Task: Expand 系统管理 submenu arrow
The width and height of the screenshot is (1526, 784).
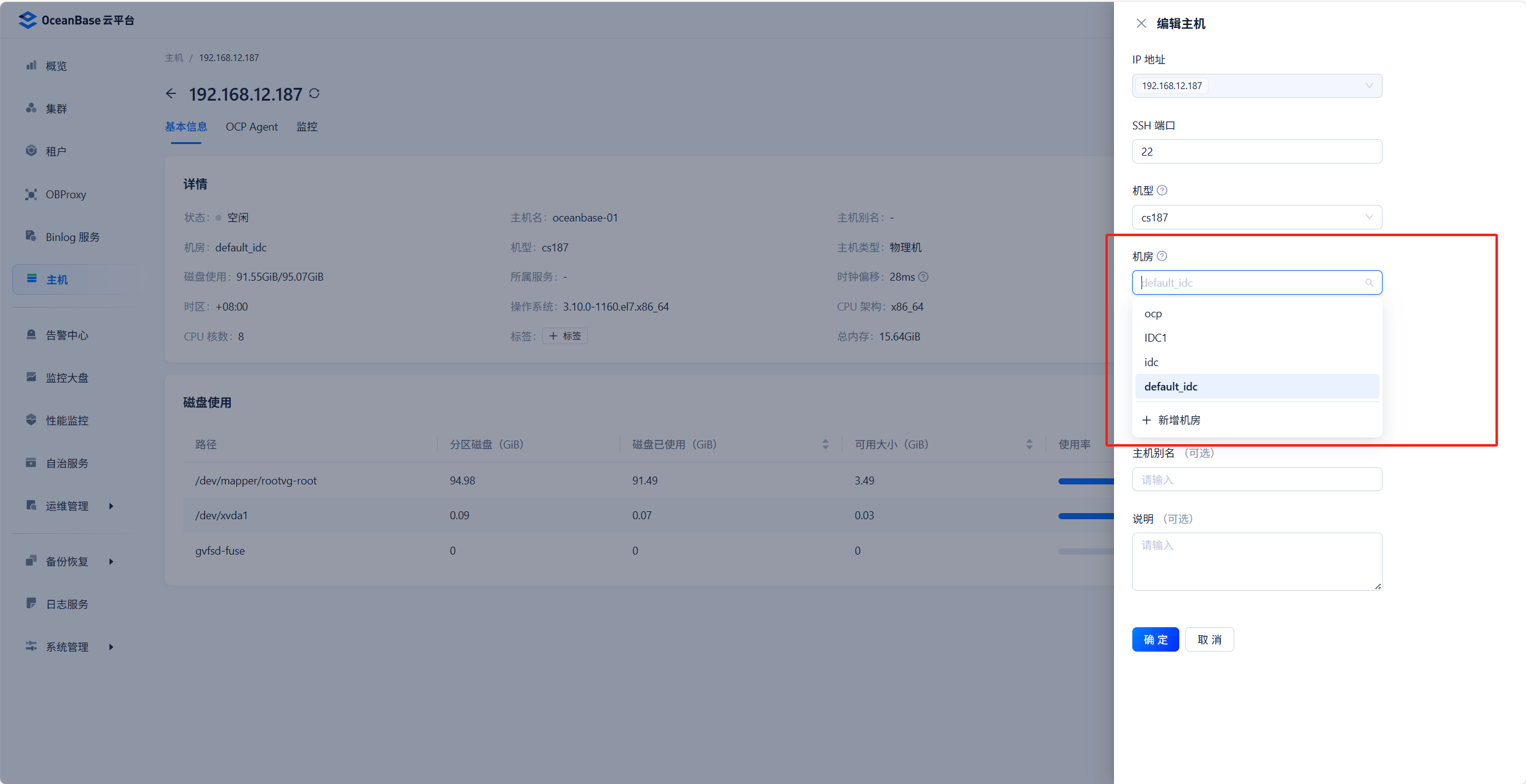Action: [x=111, y=647]
